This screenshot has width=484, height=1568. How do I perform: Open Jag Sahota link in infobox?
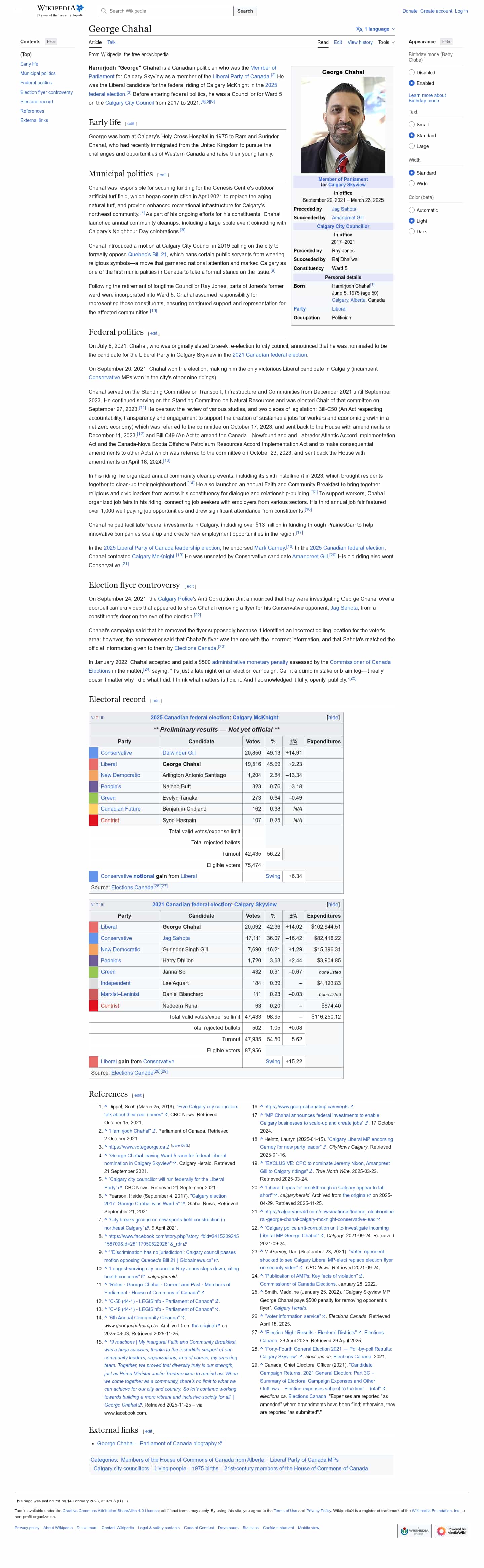[344, 209]
